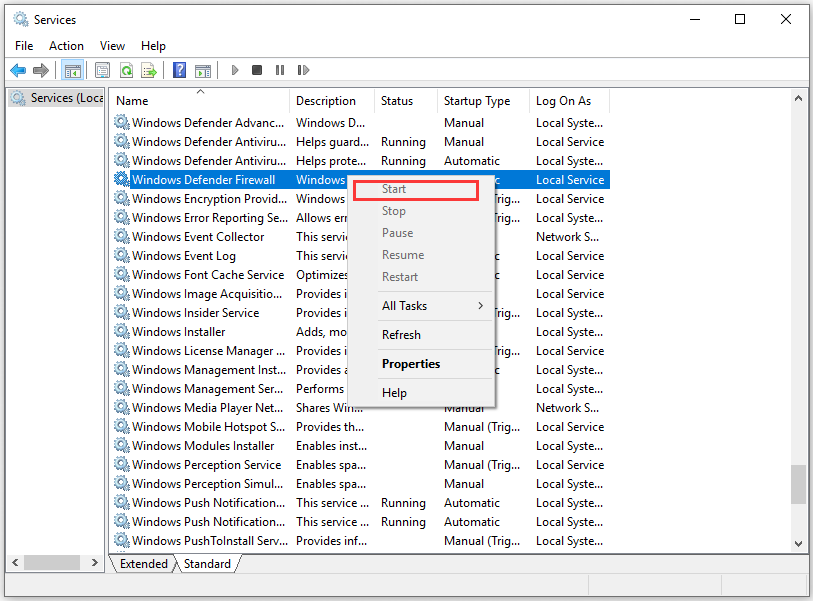Choose Refresh in the context menu
813x601 pixels.
pyautogui.click(x=421, y=335)
